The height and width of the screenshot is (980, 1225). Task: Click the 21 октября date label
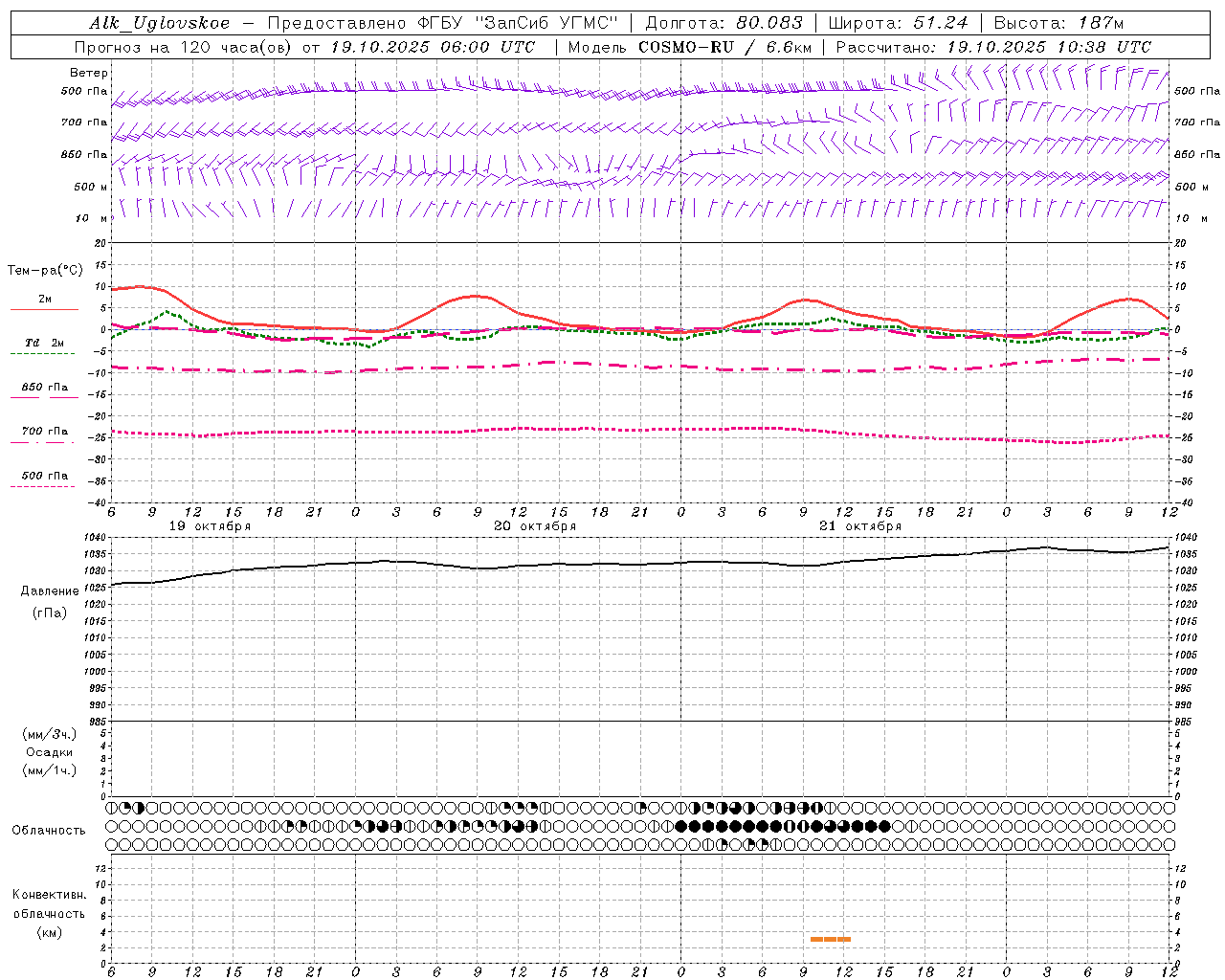pyautogui.click(x=860, y=526)
